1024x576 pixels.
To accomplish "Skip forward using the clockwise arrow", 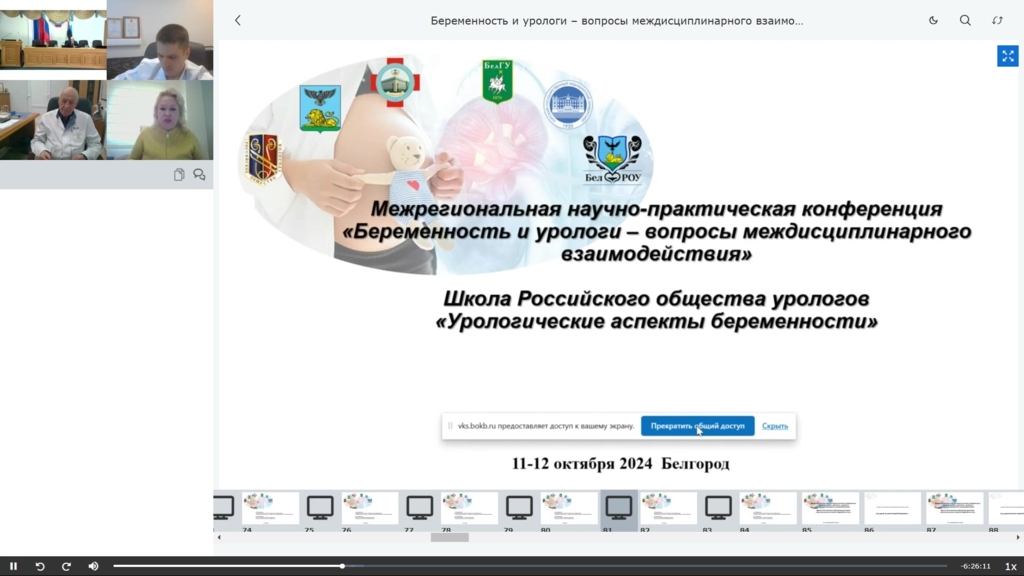I will click(66, 566).
